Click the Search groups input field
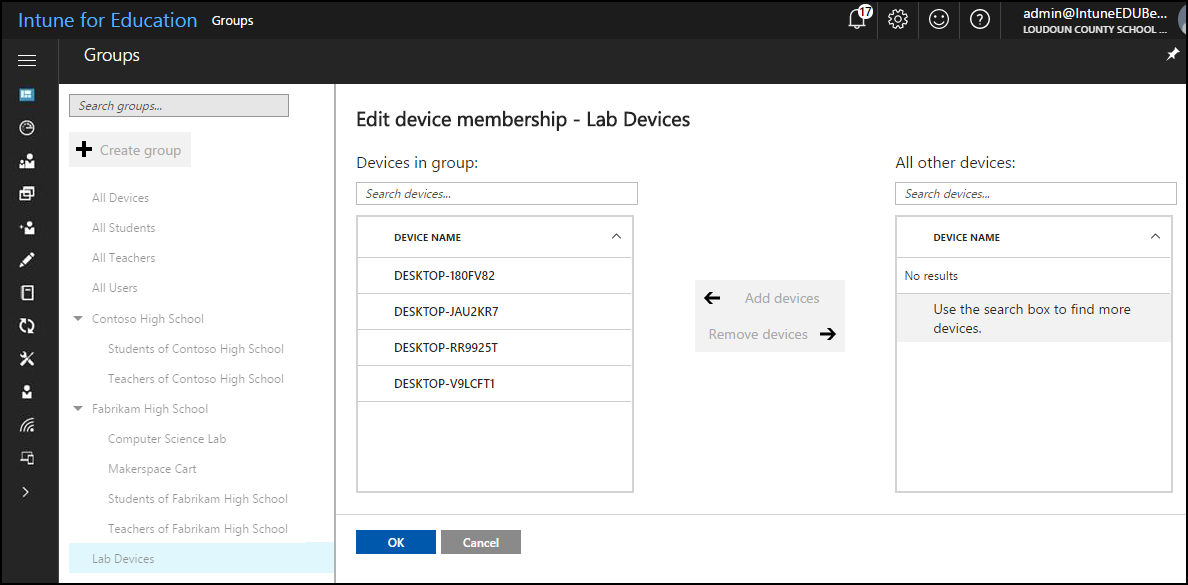 point(179,106)
